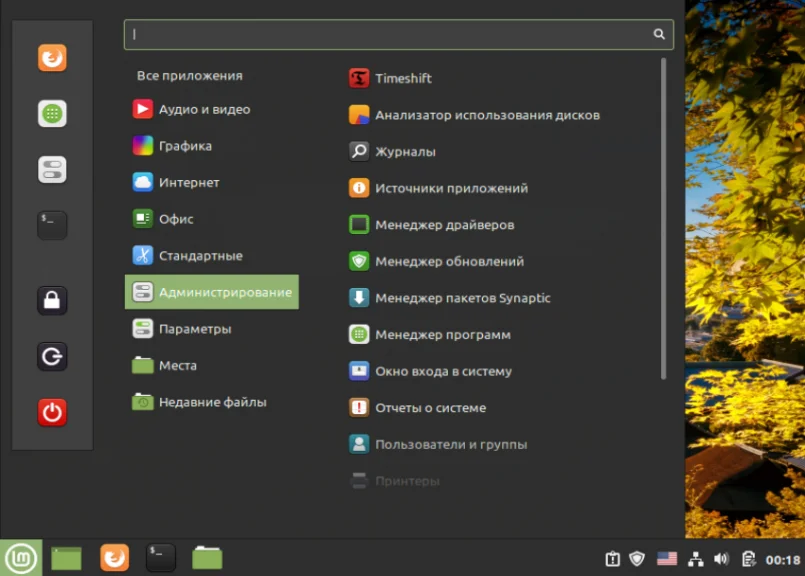Open Terminal from the favorites sidebar
This screenshot has width=805, height=576.
point(52,225)
